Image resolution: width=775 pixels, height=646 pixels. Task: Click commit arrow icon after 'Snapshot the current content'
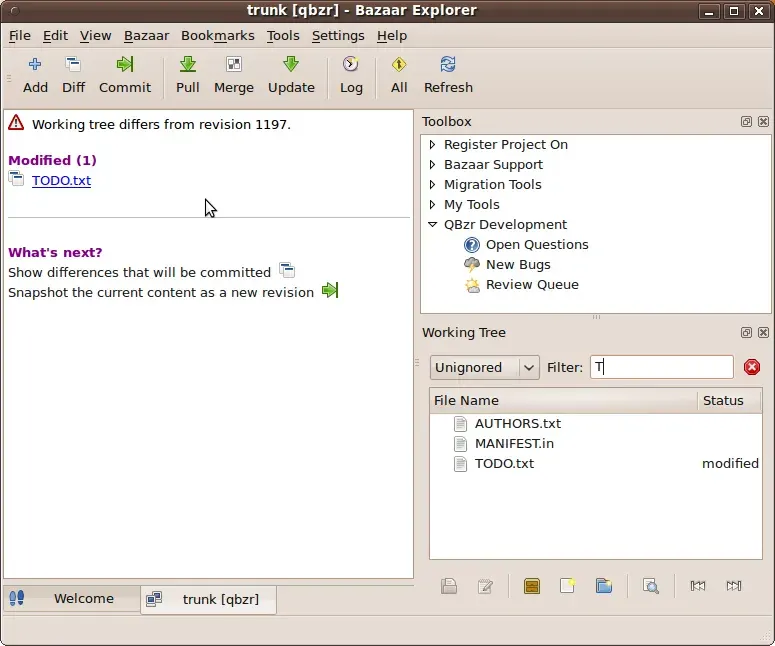coord(330,290)
